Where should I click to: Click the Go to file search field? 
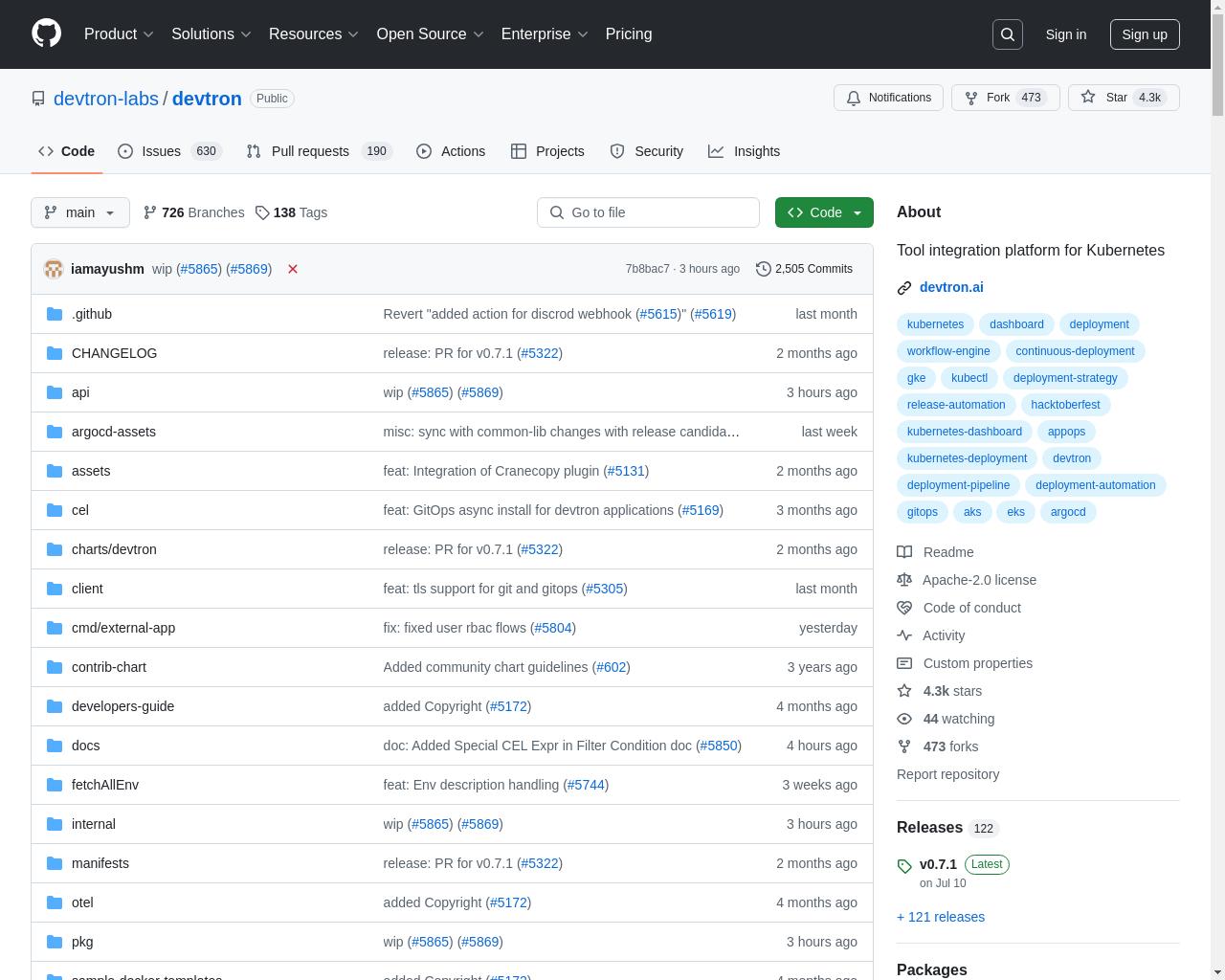pyautogui.click(x=648, y=212)
